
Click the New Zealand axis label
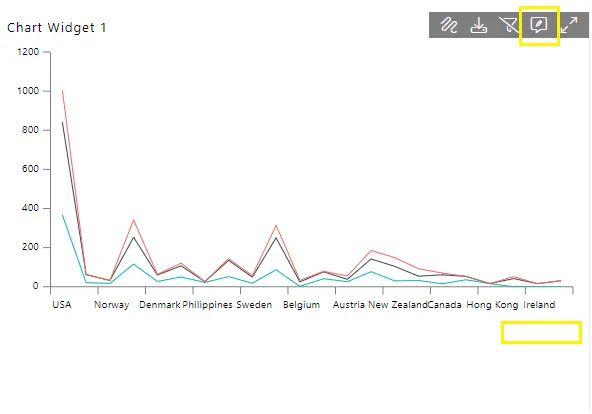pos(398,305)
